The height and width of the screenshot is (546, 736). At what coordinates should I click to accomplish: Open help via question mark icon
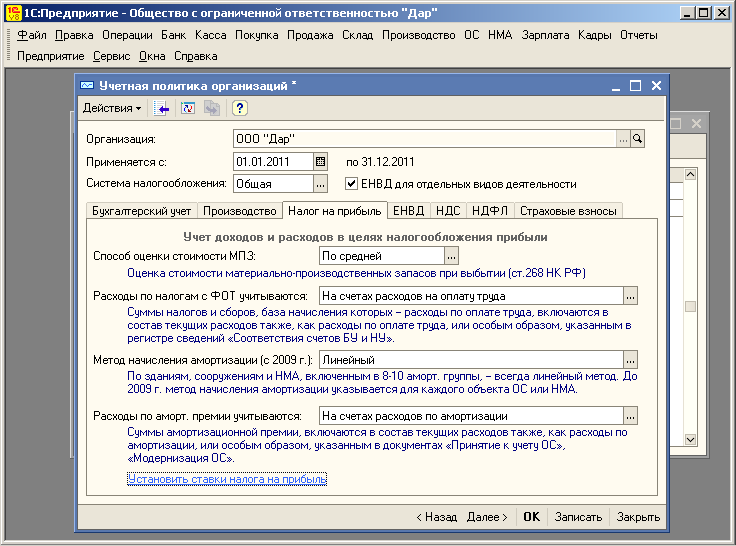click(x=239, y=108)
